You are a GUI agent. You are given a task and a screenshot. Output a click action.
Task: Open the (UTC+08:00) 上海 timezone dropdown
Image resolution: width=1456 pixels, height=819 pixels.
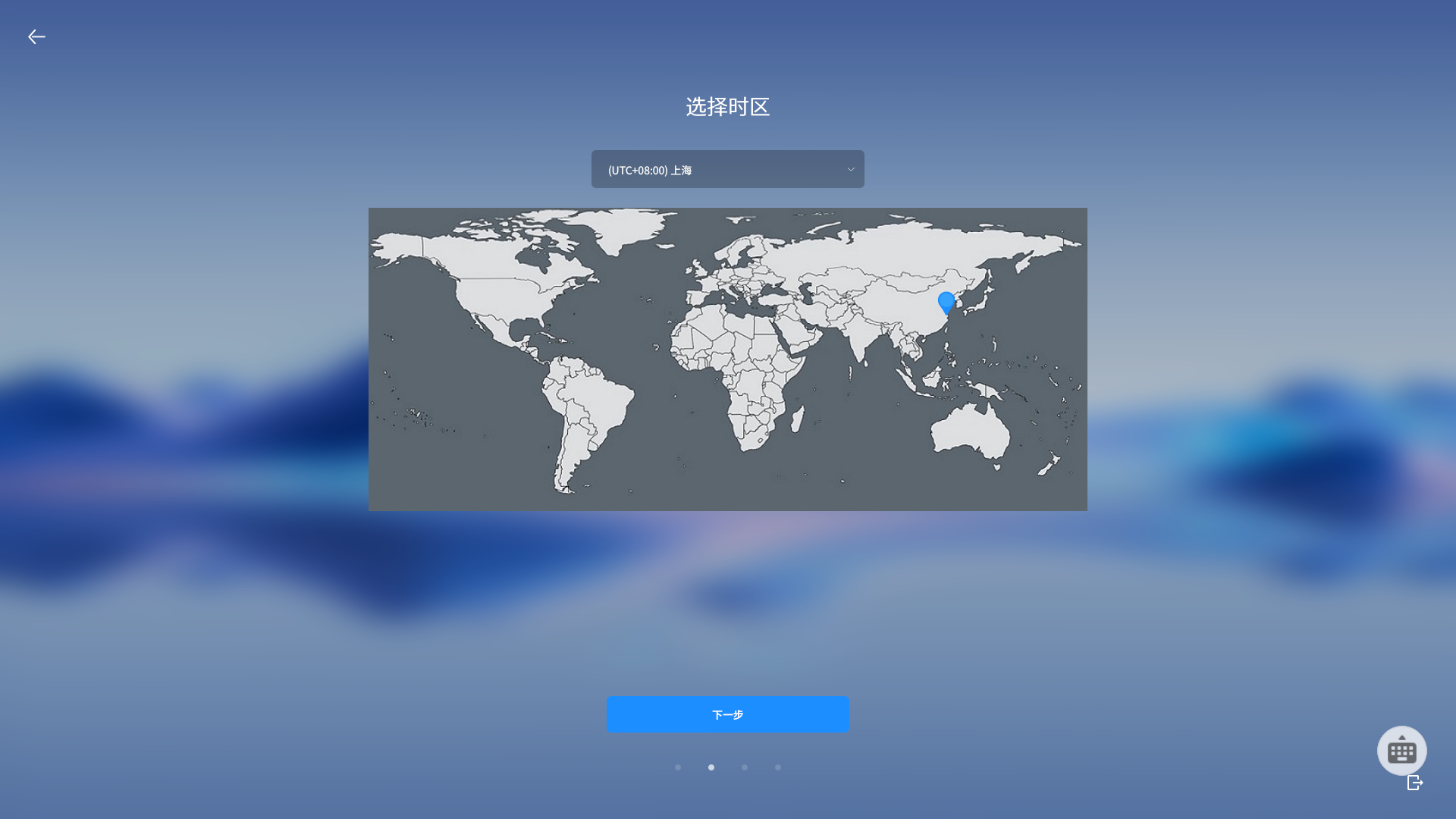coord(727,169)
